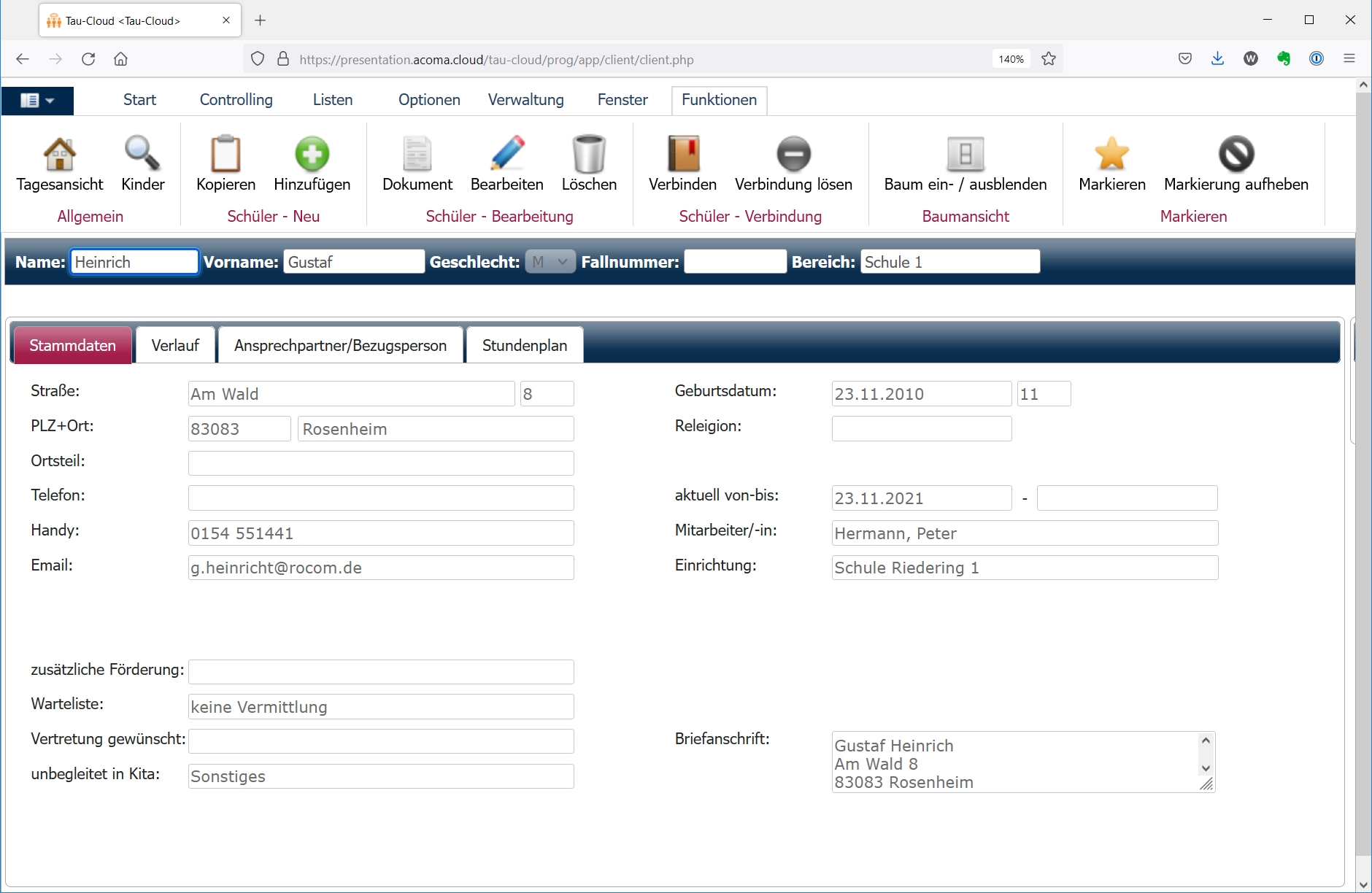This screenshot has height=893, width=1372.
Task: Open the Dokument icon
Action: point(417,155)
